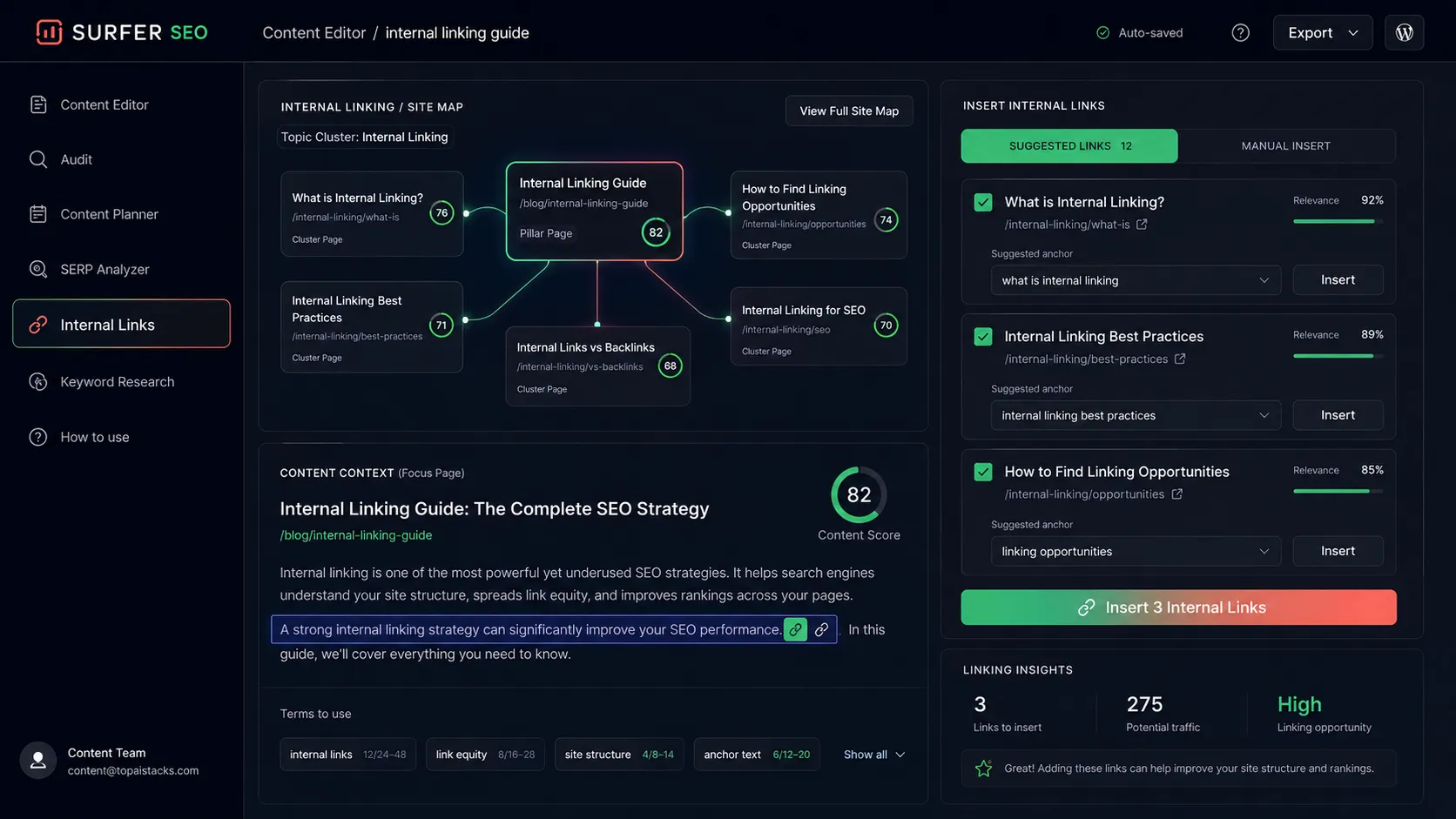Click the star icon in Linking Insights

[x=983, y=769]
